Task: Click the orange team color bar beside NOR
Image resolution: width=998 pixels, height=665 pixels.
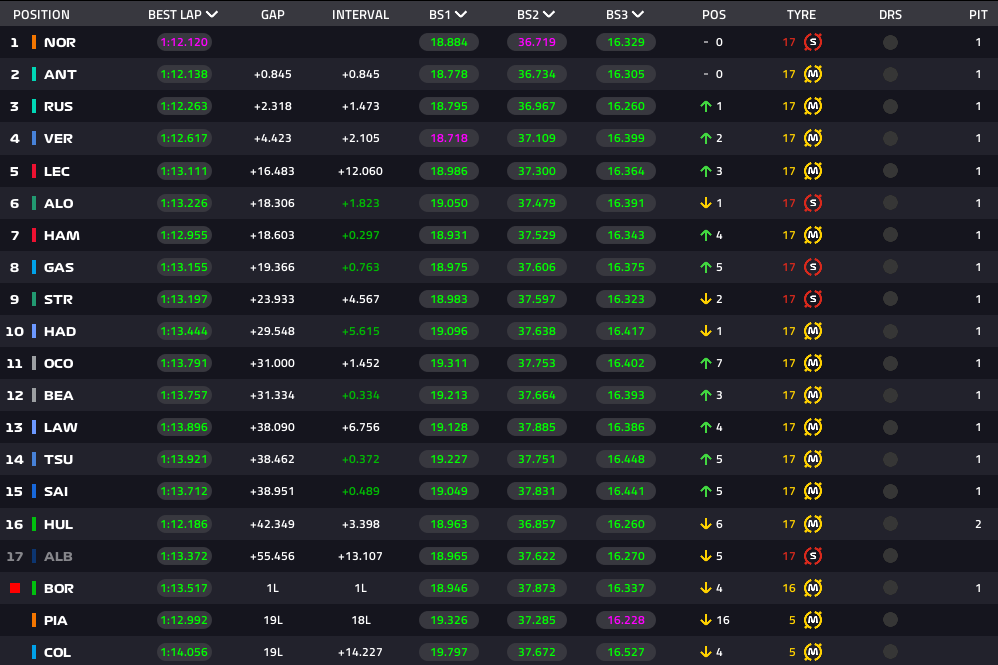Action: tap(34, 42)
